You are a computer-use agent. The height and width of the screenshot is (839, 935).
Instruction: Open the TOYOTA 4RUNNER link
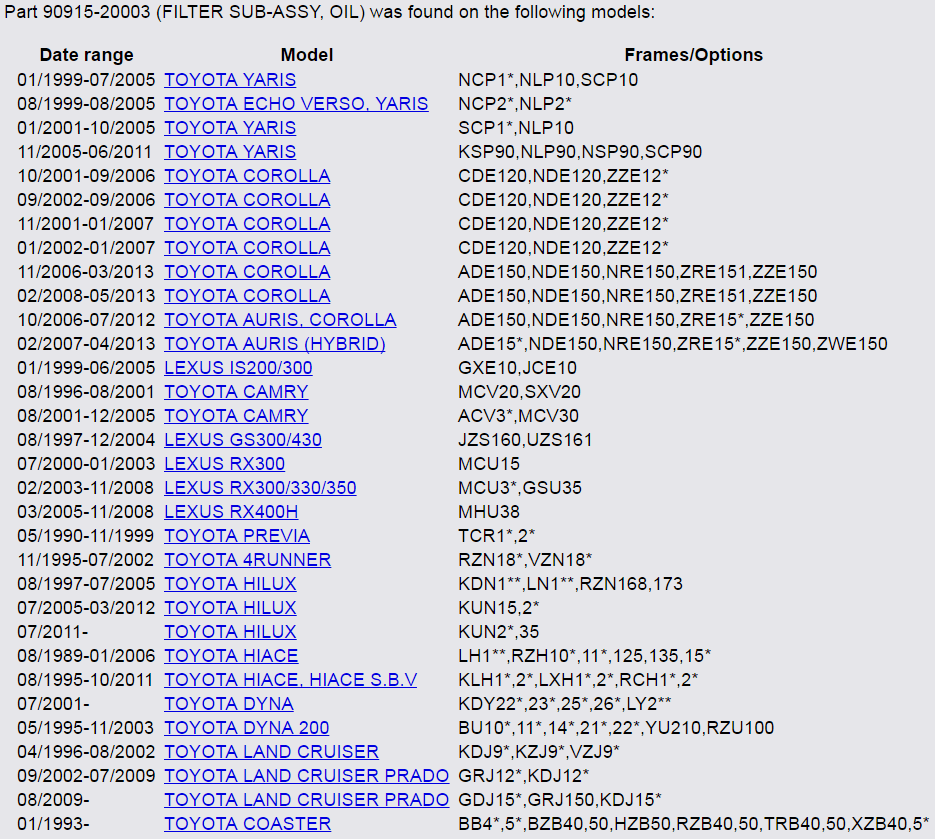click(248, 559)
